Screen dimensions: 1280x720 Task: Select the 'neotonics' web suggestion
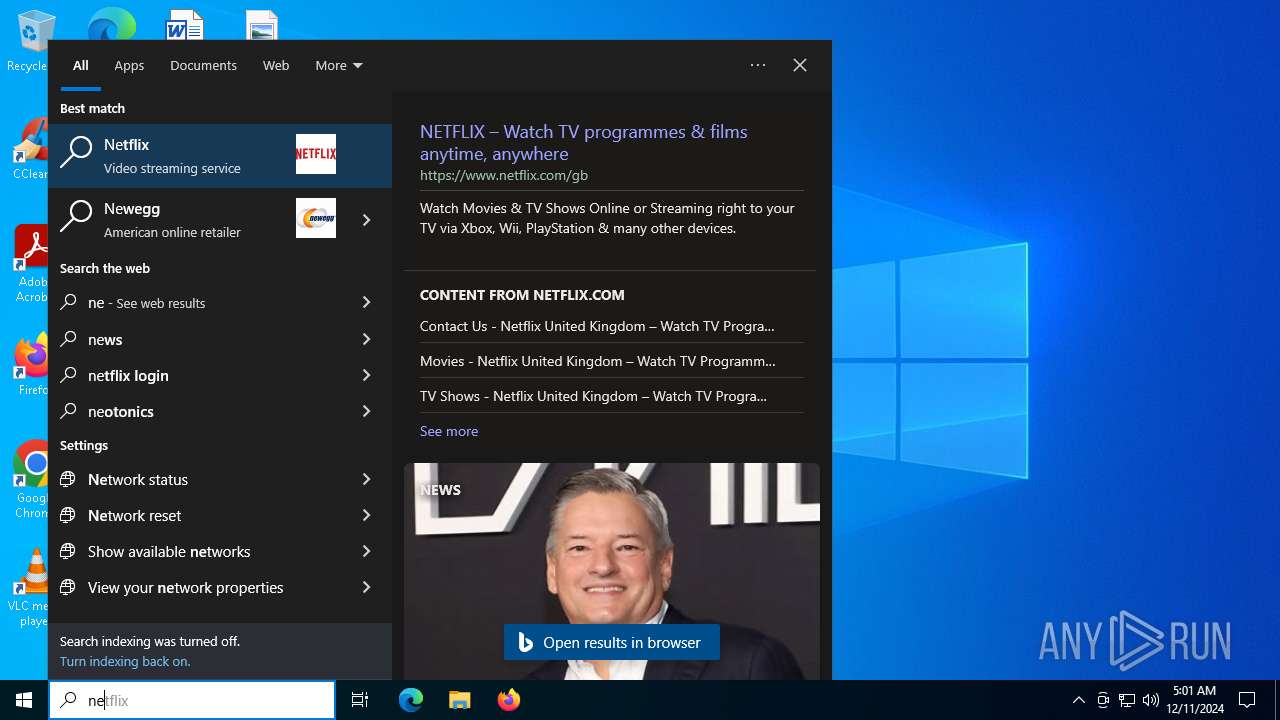(x=195, y=411)
